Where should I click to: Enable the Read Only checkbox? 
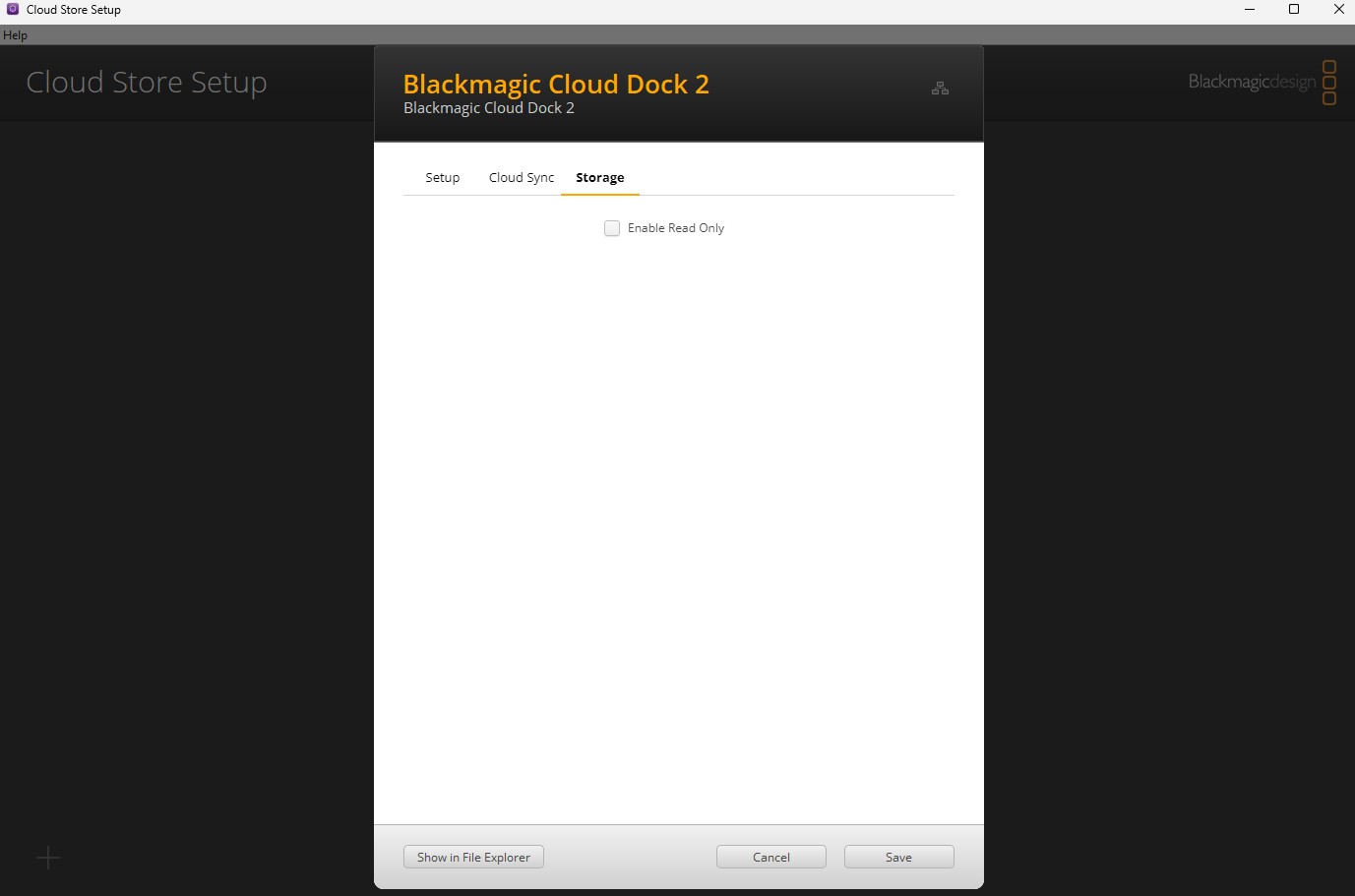[x=612, y=228]
